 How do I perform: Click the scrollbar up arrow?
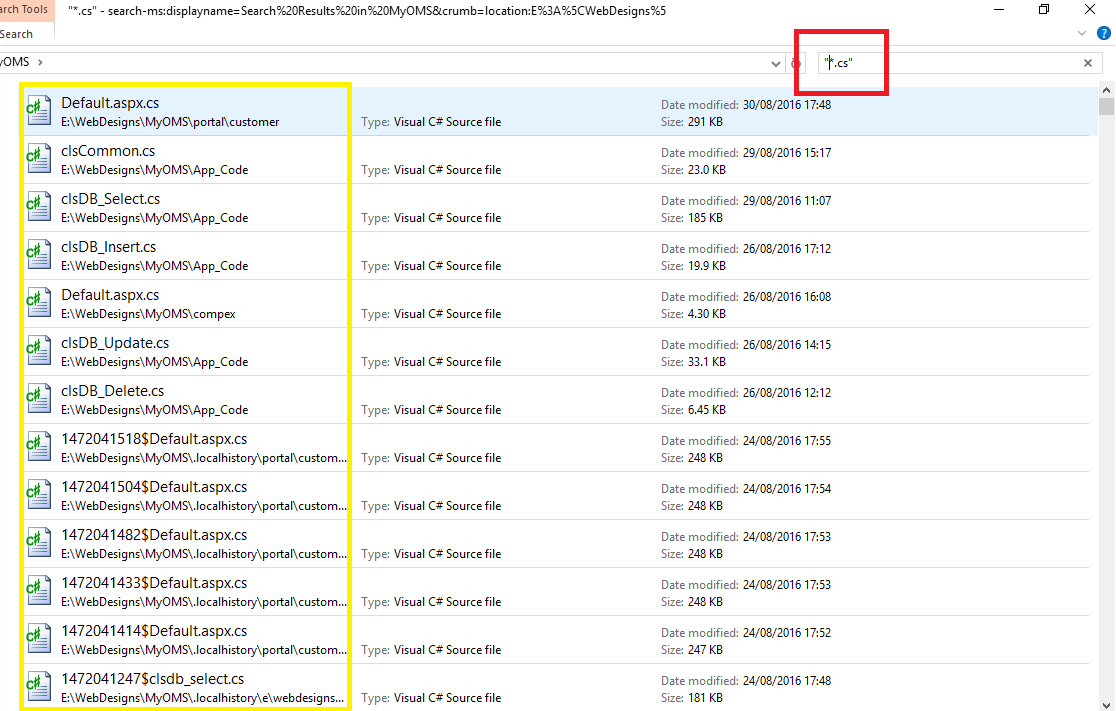(1105, 88)
